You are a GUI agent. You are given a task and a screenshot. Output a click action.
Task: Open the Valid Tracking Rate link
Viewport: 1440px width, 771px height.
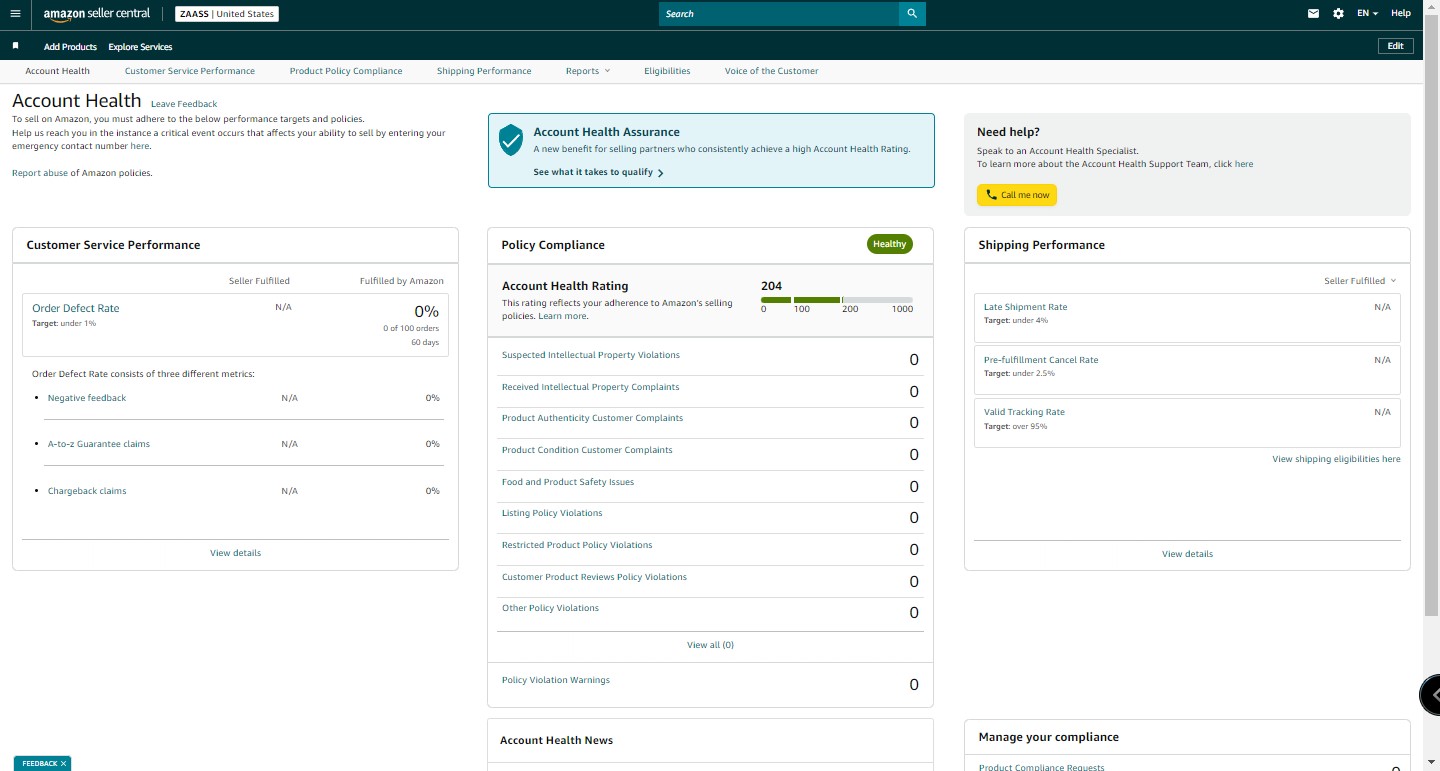pyautogui.click(x=1024, y=412)
